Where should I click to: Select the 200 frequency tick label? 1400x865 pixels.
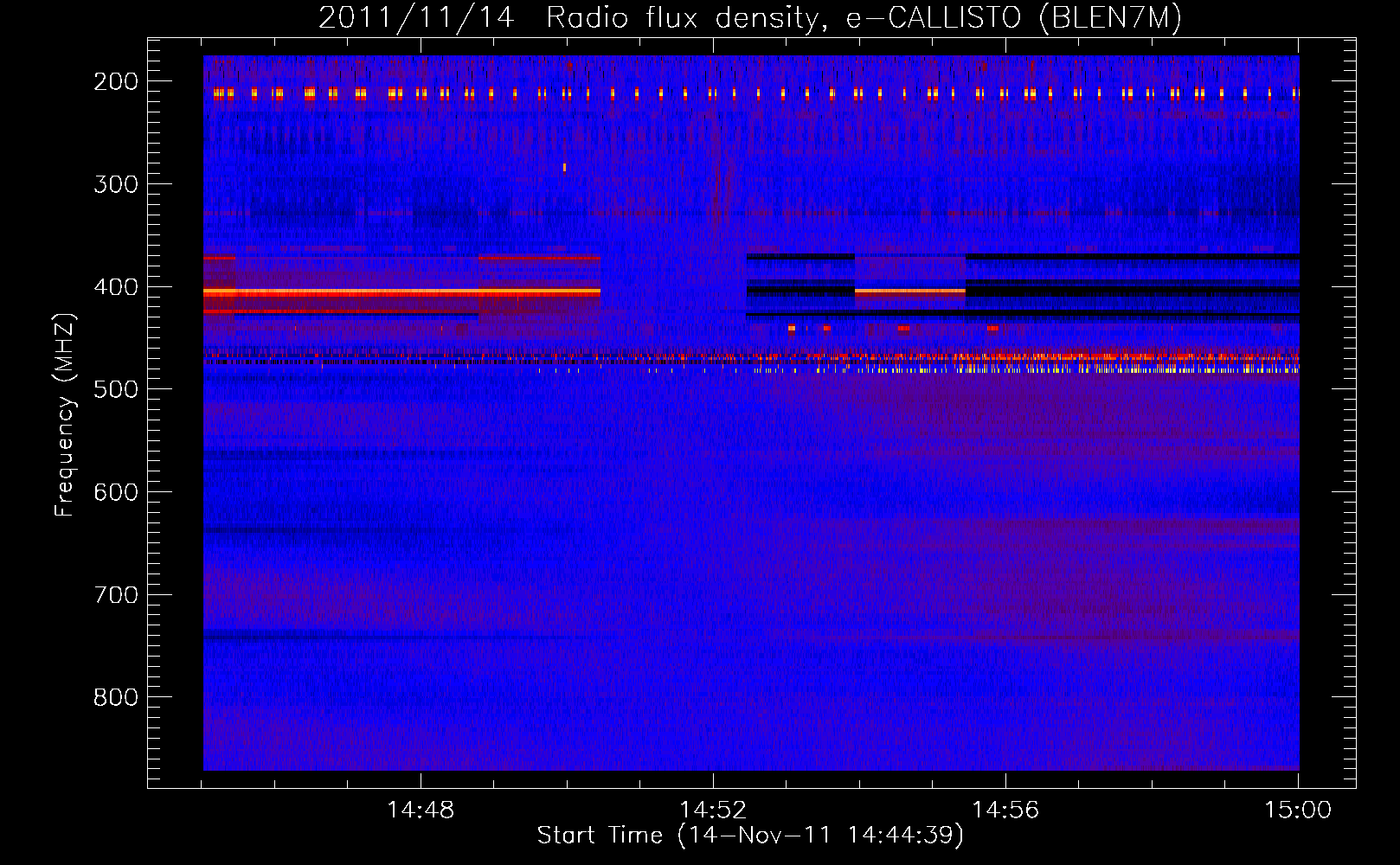[x=116, y=81]
